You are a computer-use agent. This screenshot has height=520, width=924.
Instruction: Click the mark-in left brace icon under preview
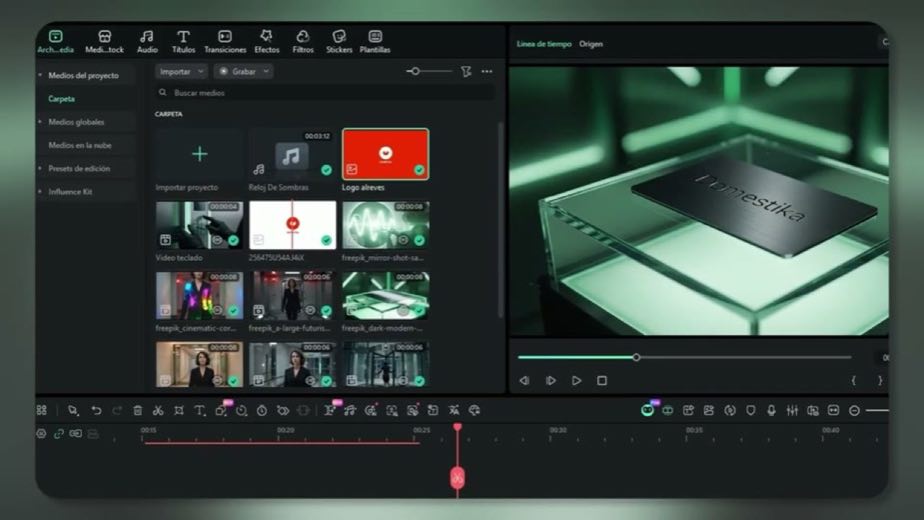click(853, 381)
